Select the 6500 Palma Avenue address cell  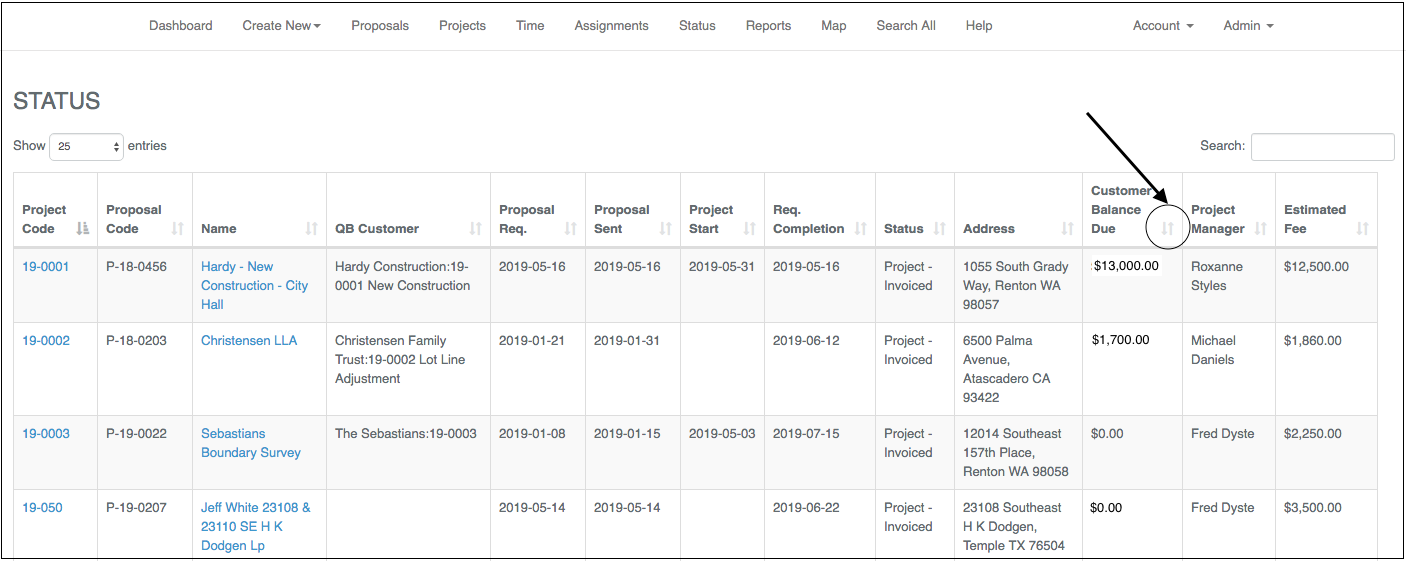[x=1018, y=369]
